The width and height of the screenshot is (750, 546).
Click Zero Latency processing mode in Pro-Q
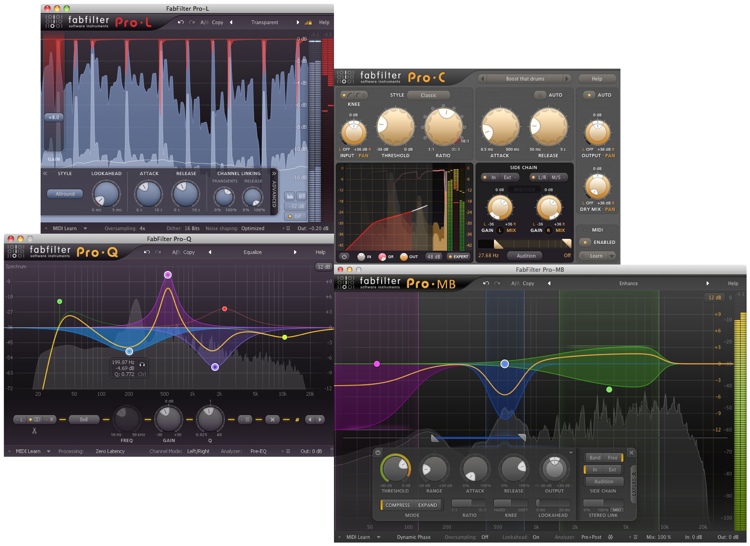(110, 451)
